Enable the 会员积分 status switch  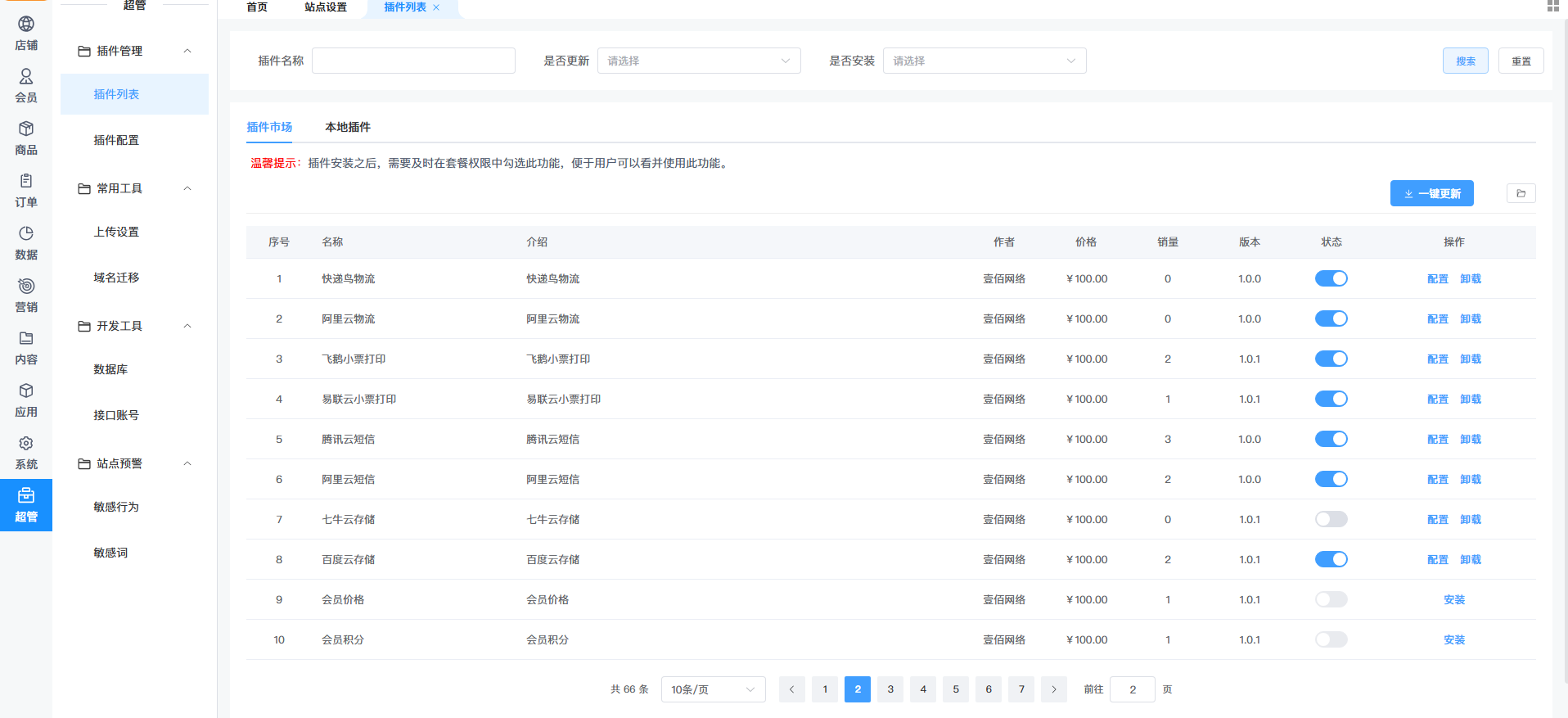click(x=1331, y=639)
